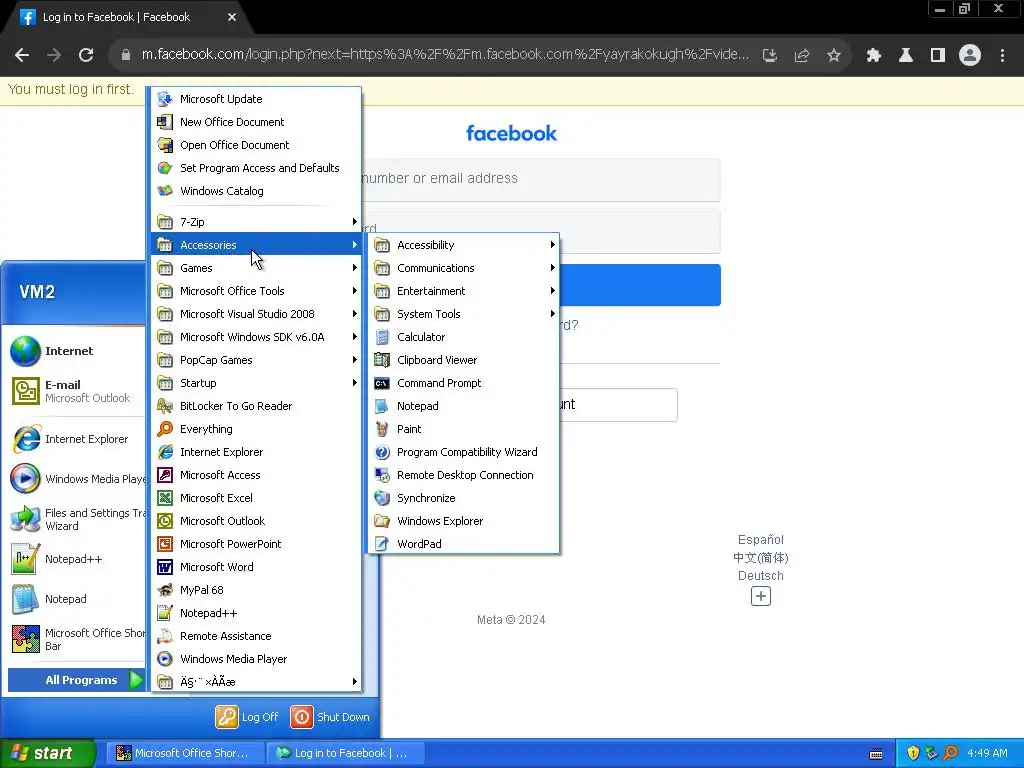The width and height of the screenshot is (1024, 768).
Task: Expand the Games submenu
Action: click(x=256, y=268)
